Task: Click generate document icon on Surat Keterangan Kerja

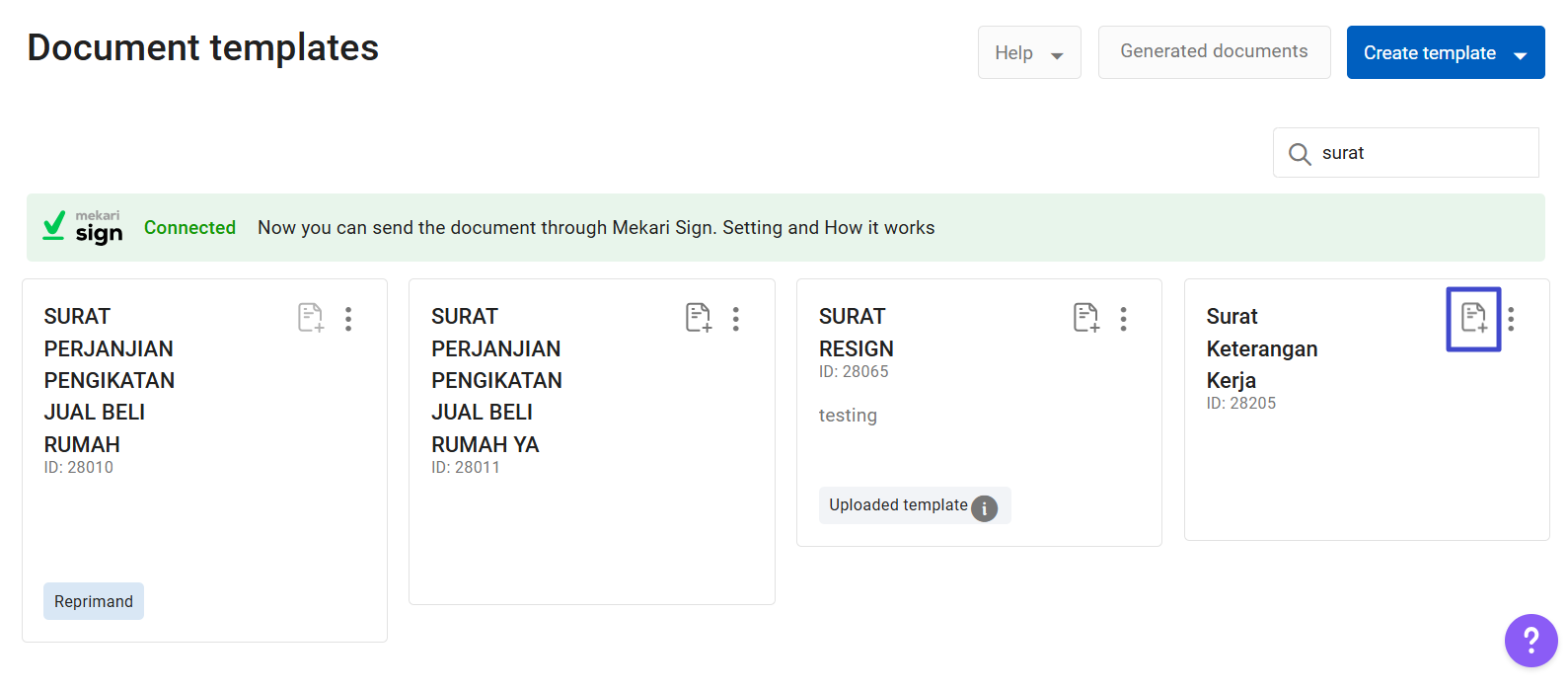Action: pyautogui.click(x=1473, y=318)
